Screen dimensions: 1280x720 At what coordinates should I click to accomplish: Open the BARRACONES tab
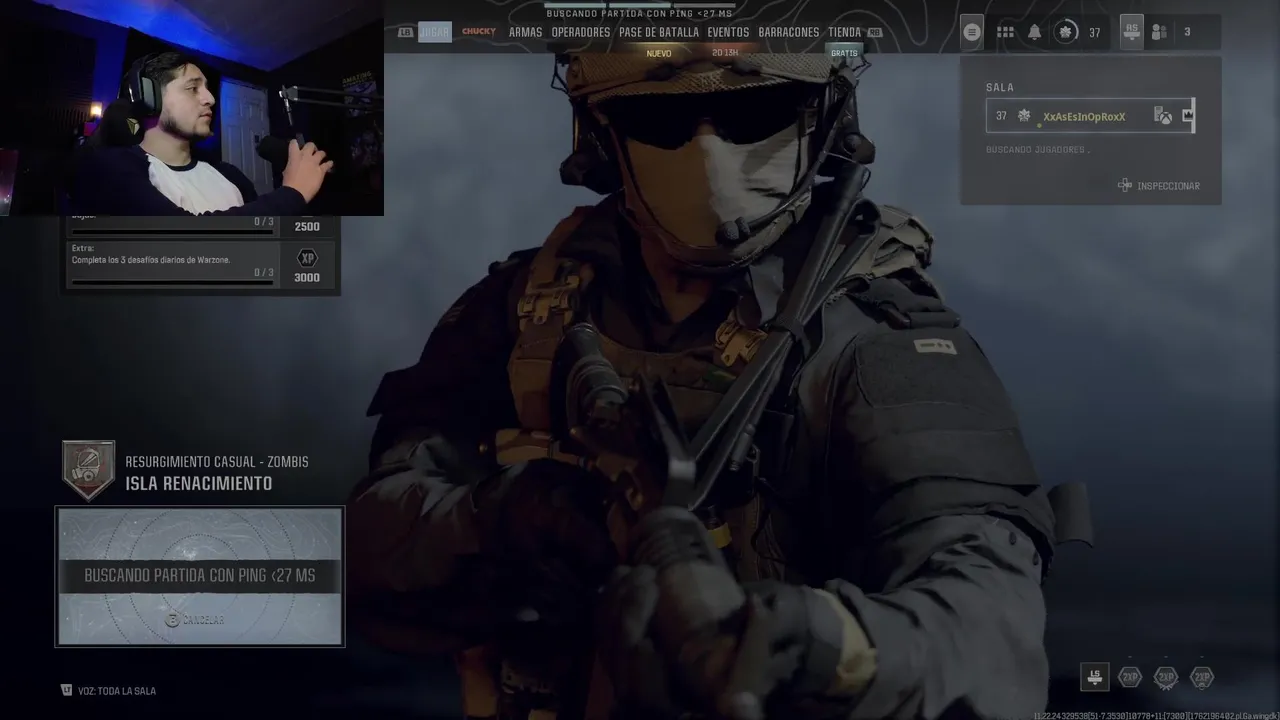[789, 32]
